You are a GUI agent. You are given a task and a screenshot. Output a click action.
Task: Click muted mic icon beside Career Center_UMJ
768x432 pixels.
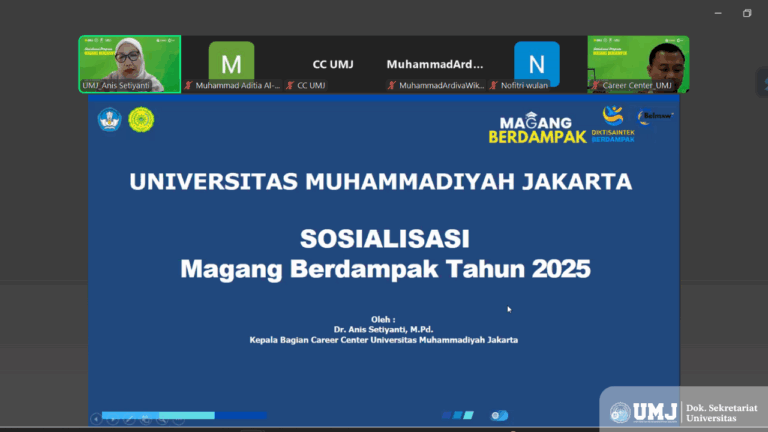(x=596, y=86)
